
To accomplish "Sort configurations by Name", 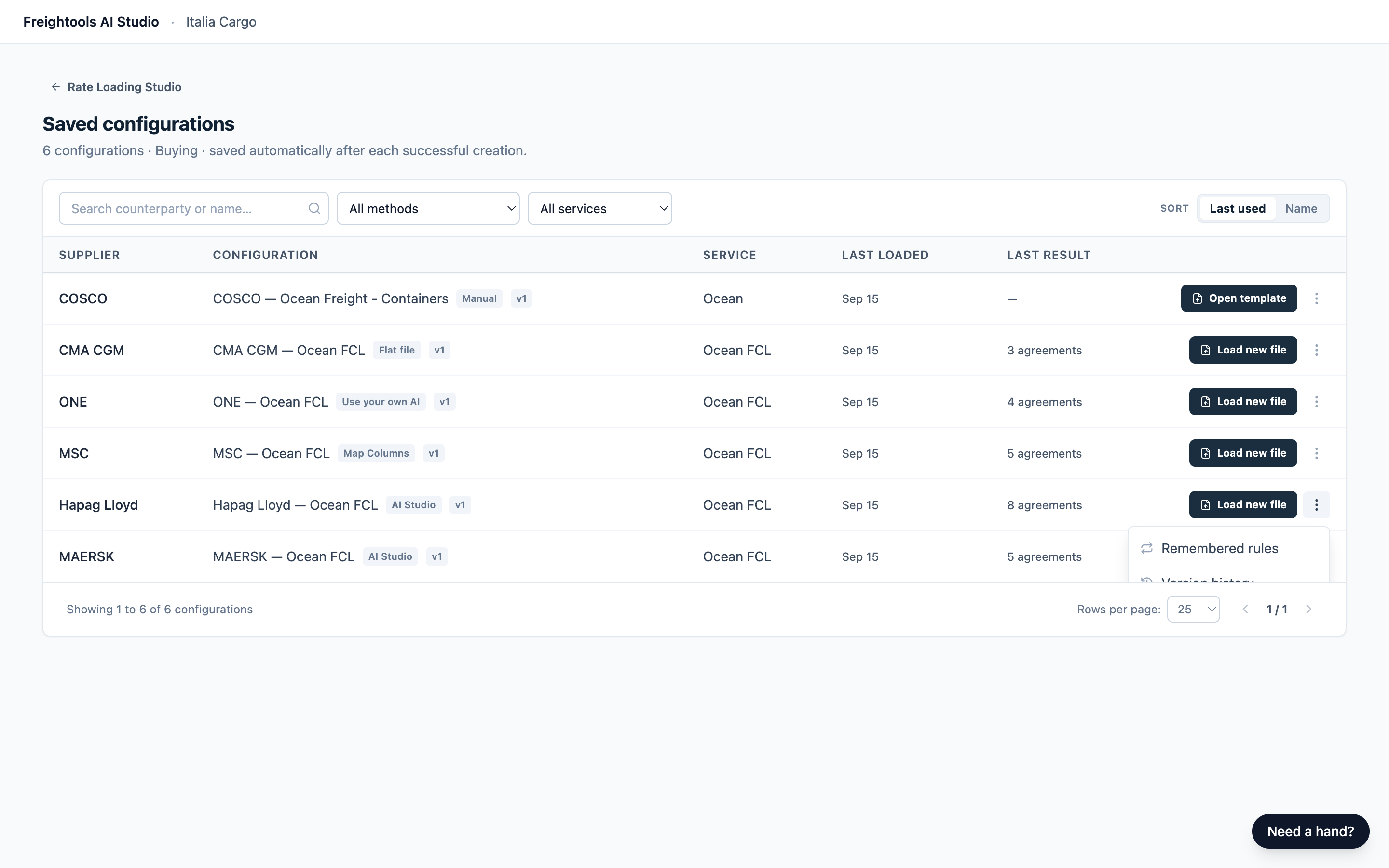I will pyautogui.click(x=1301, y=208).
